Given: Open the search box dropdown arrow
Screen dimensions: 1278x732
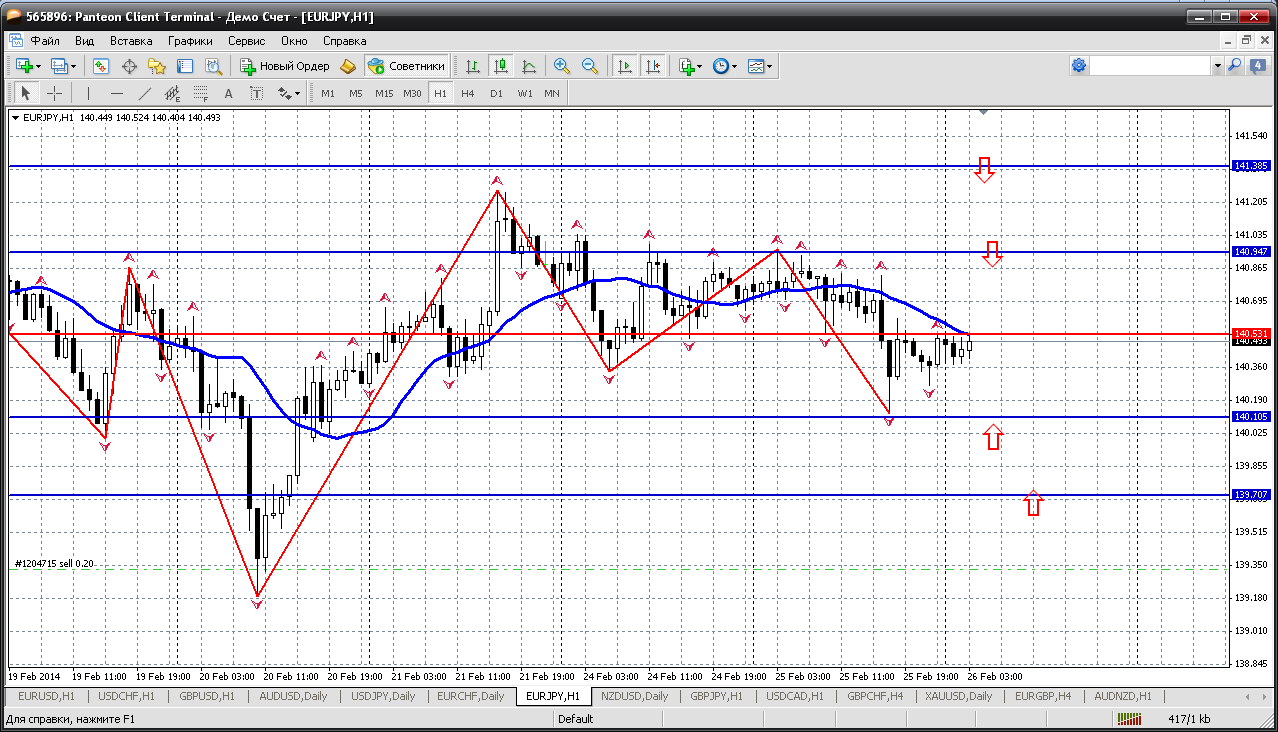Looking at the screenshot, I should coord(1217,65).
